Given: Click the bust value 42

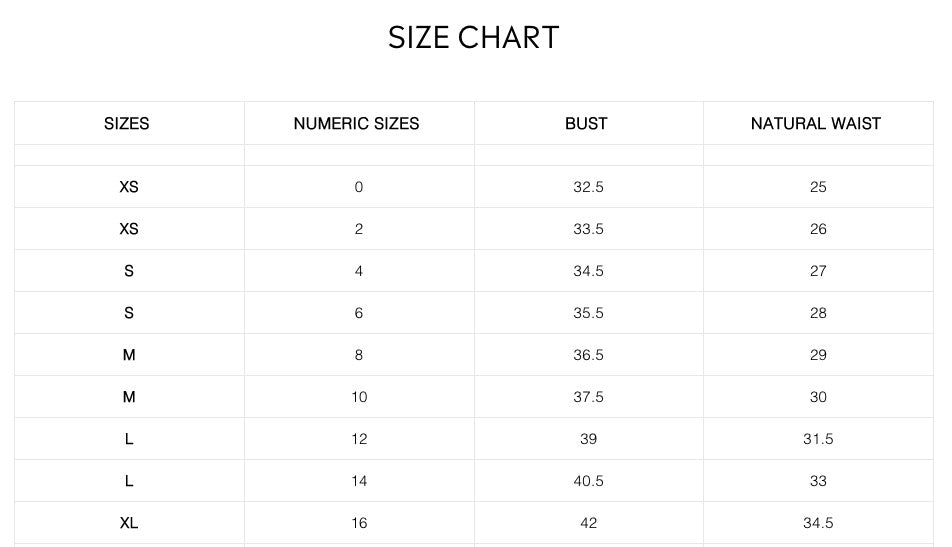Looking at the screenshot, I should click(x=588, y=523).
